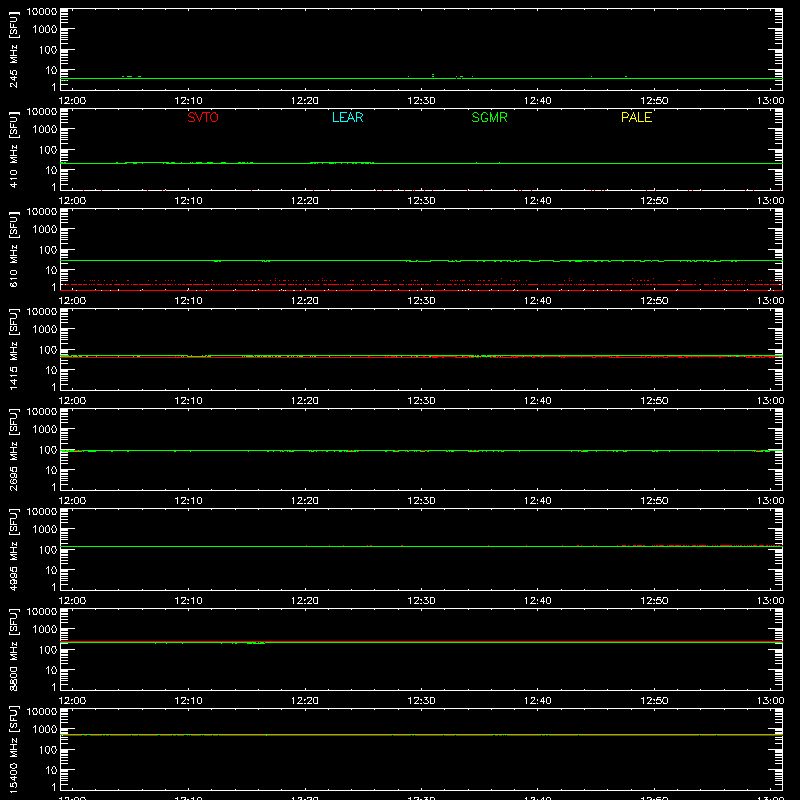Click the 10 tick label on 1415 MHz panel
Screen dimensions: 800x800
tap(52, 370)
